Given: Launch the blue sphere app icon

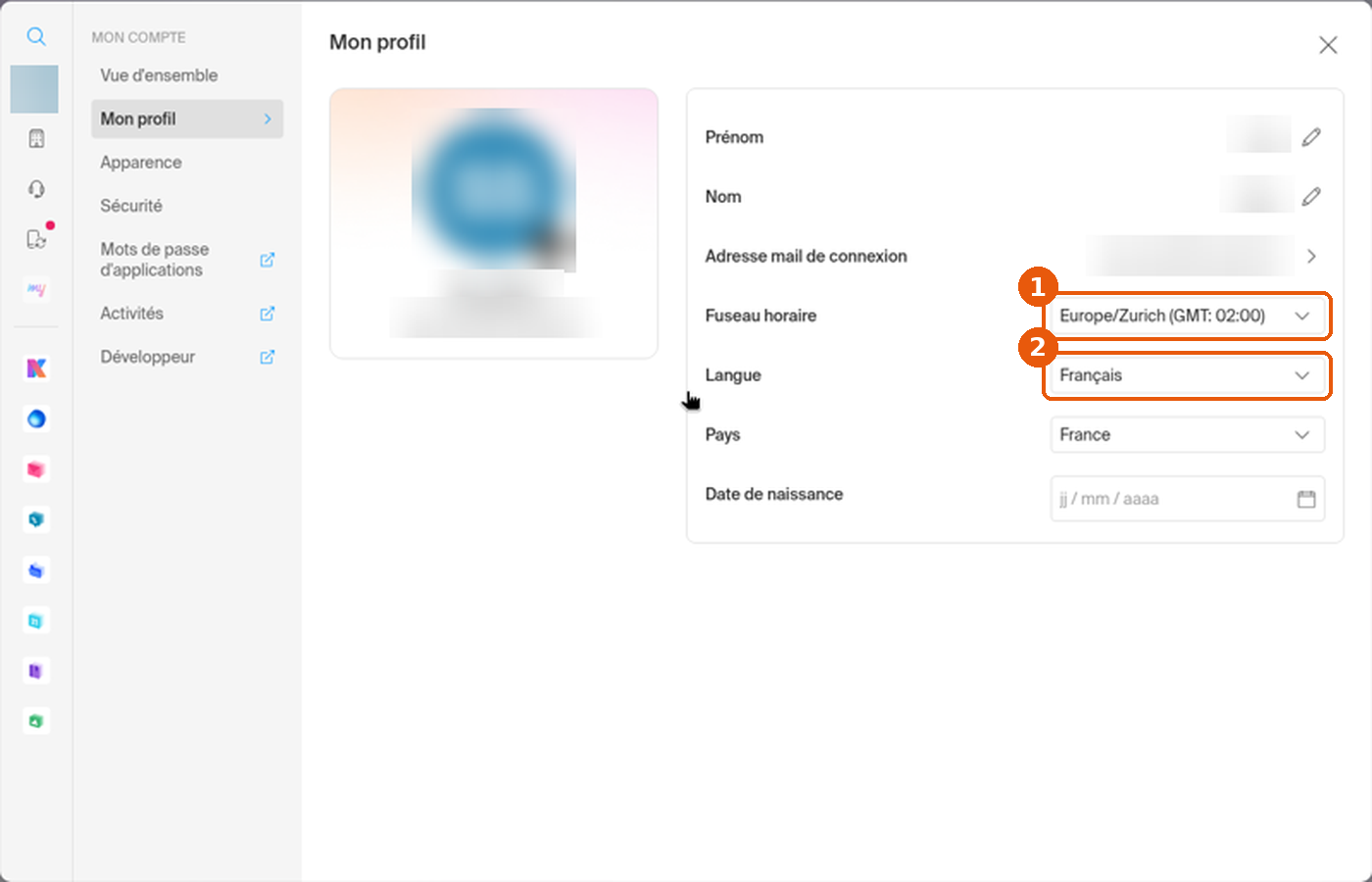Looking at the screenshot, I should [x=36, y=418].
